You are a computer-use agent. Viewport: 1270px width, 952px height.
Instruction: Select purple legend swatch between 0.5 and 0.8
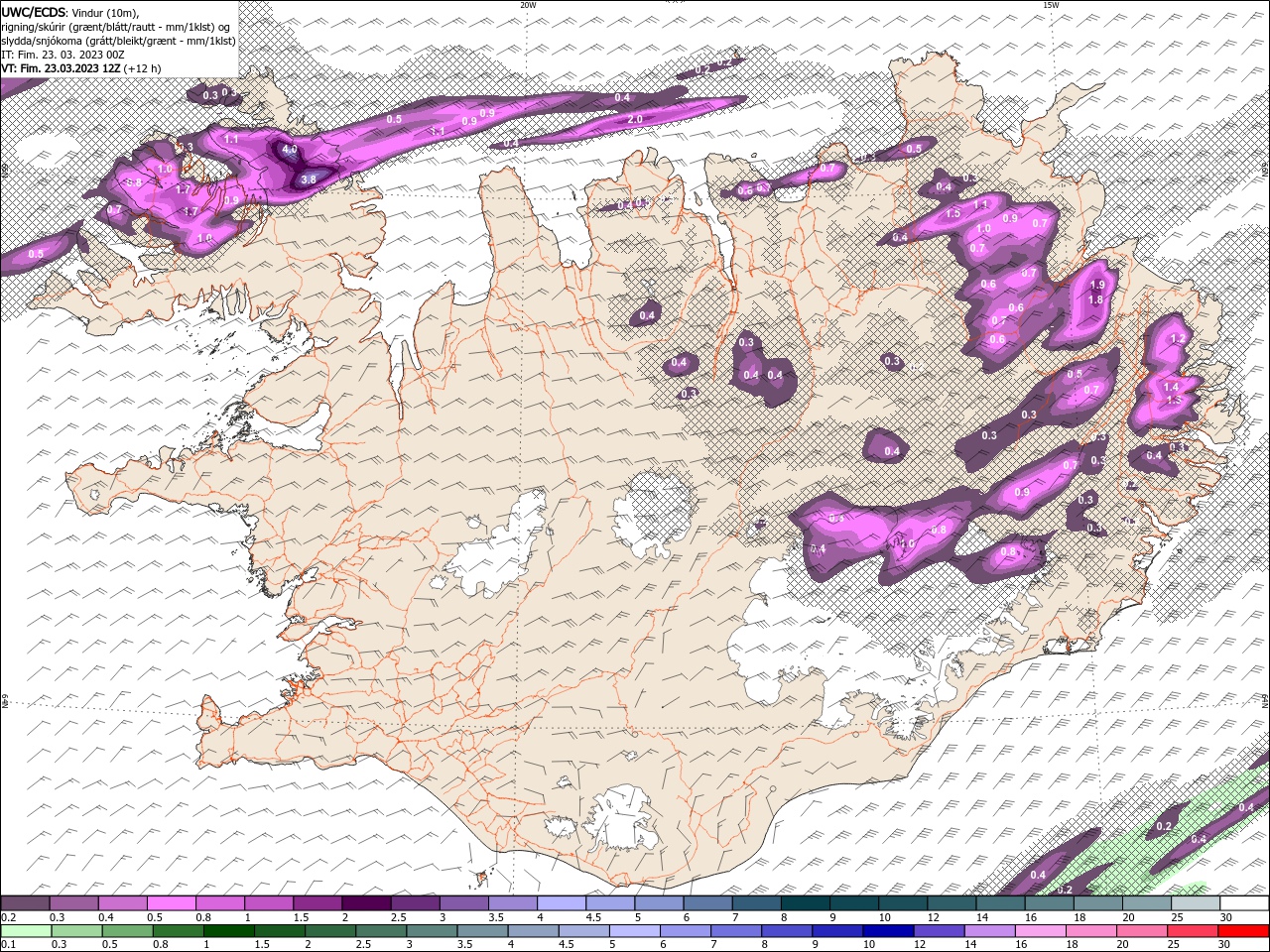171,902
